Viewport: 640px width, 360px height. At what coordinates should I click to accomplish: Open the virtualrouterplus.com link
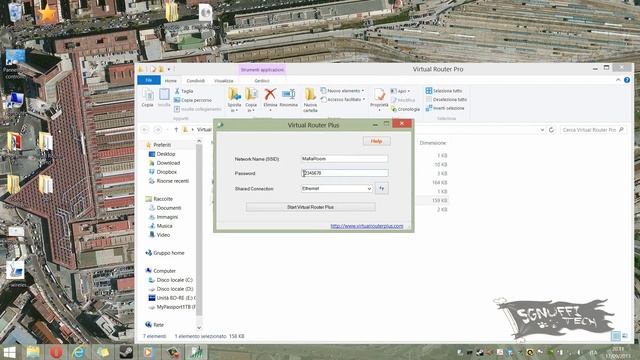click(367, 226)
